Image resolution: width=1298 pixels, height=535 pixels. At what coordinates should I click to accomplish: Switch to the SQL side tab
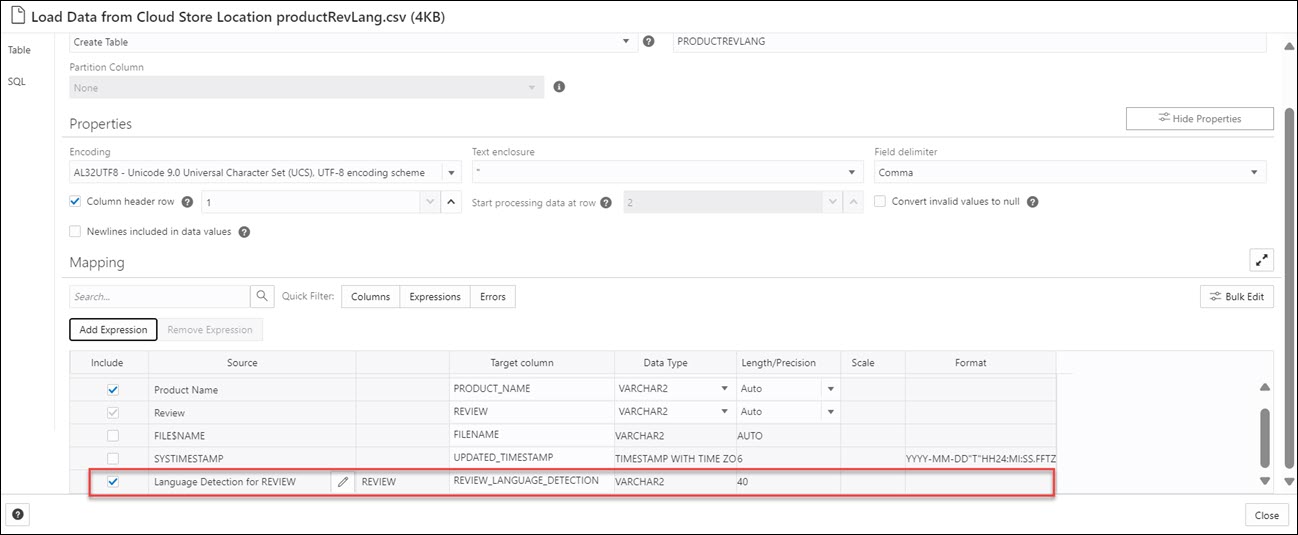click(x=17, y=82)
